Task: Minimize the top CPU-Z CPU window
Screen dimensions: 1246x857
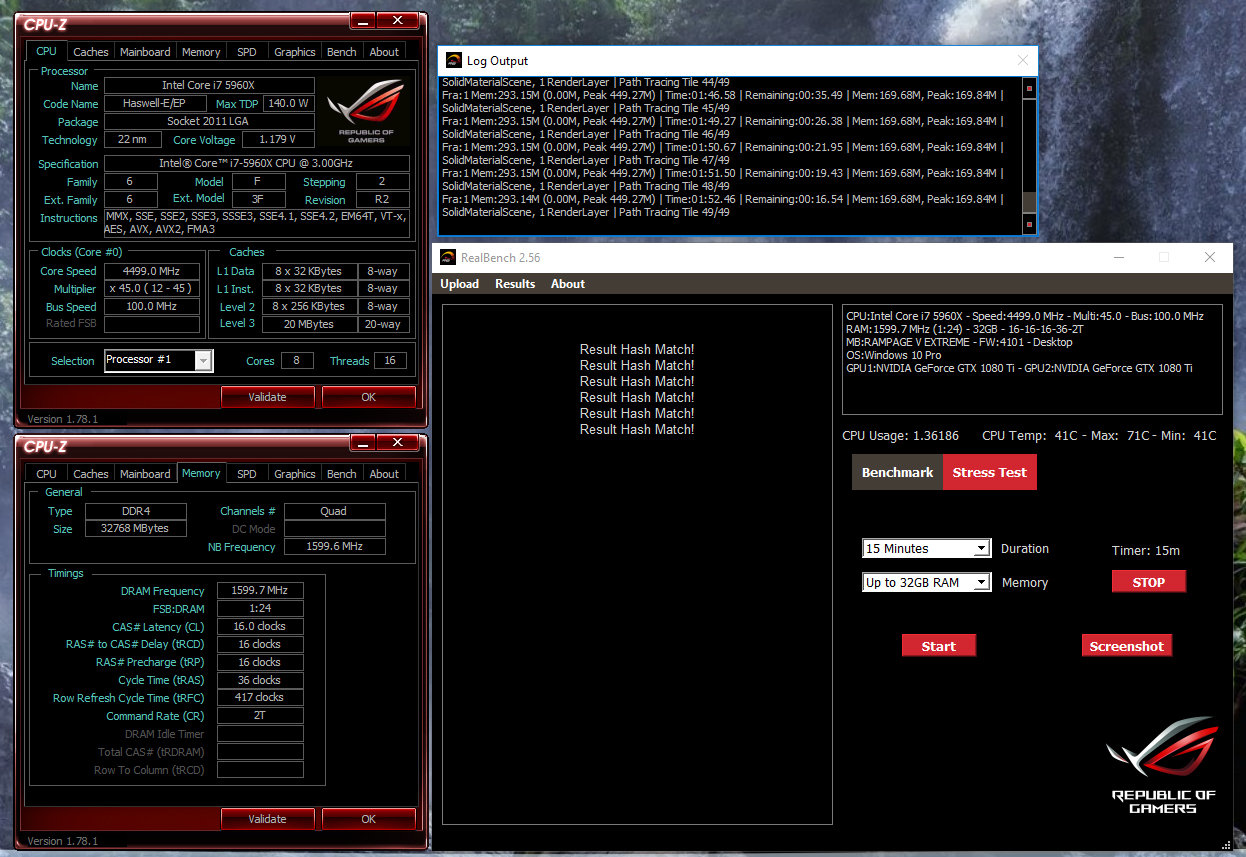Action: pyautogui.click(x=364, y=21)
